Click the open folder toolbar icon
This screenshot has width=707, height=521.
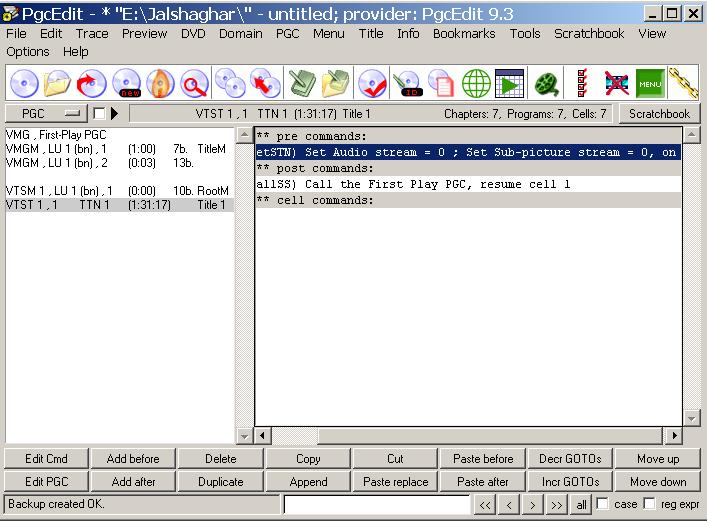(x=57, y=83)
